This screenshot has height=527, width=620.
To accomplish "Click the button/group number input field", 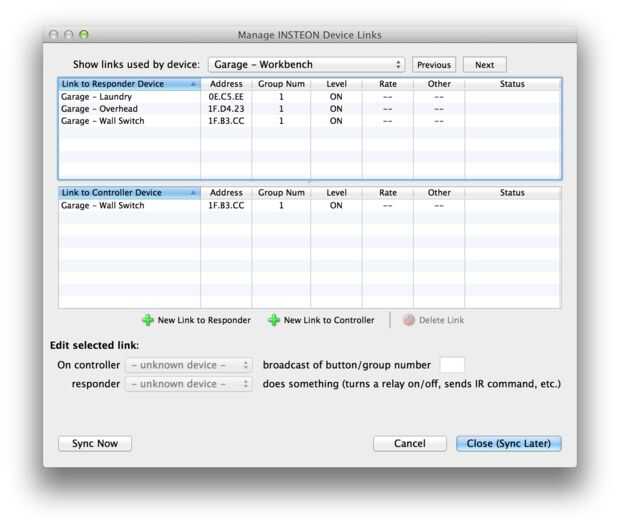I will pyautogui.click(x=452, y=365).
